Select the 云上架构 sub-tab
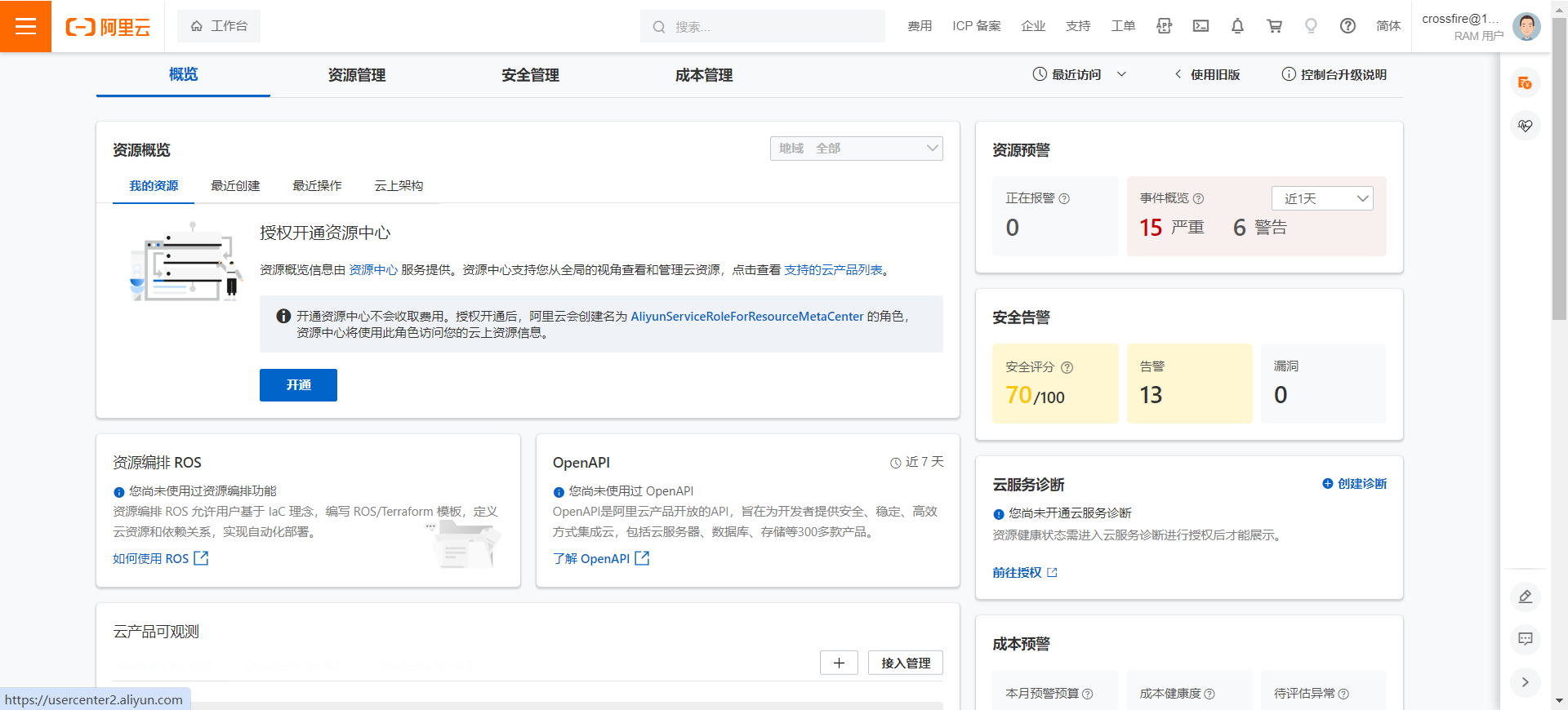1568x710 pixels. click(x=399, y=185)
